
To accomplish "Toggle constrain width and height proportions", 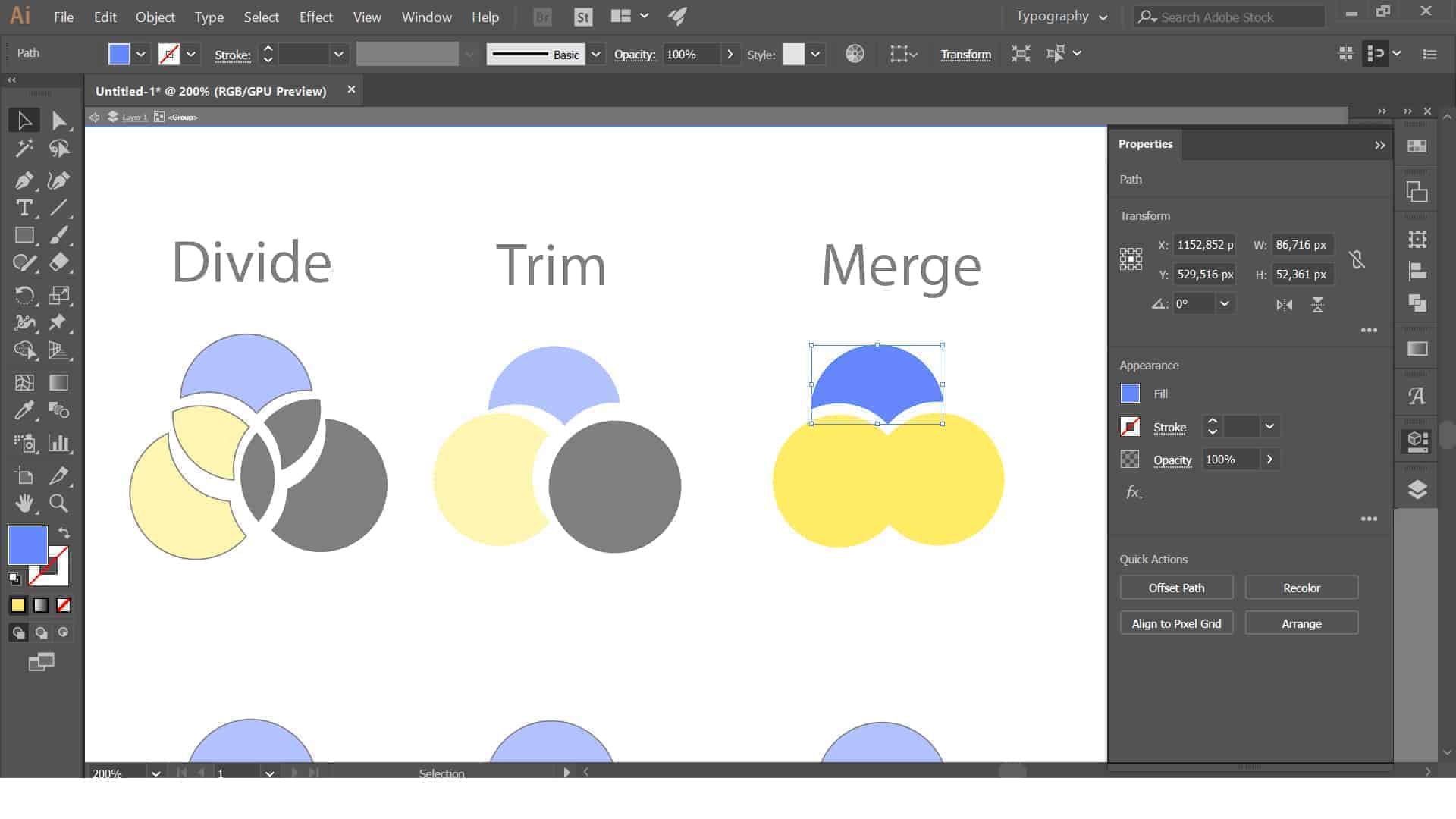I will pyautogui.click(x=1357, y=260).
